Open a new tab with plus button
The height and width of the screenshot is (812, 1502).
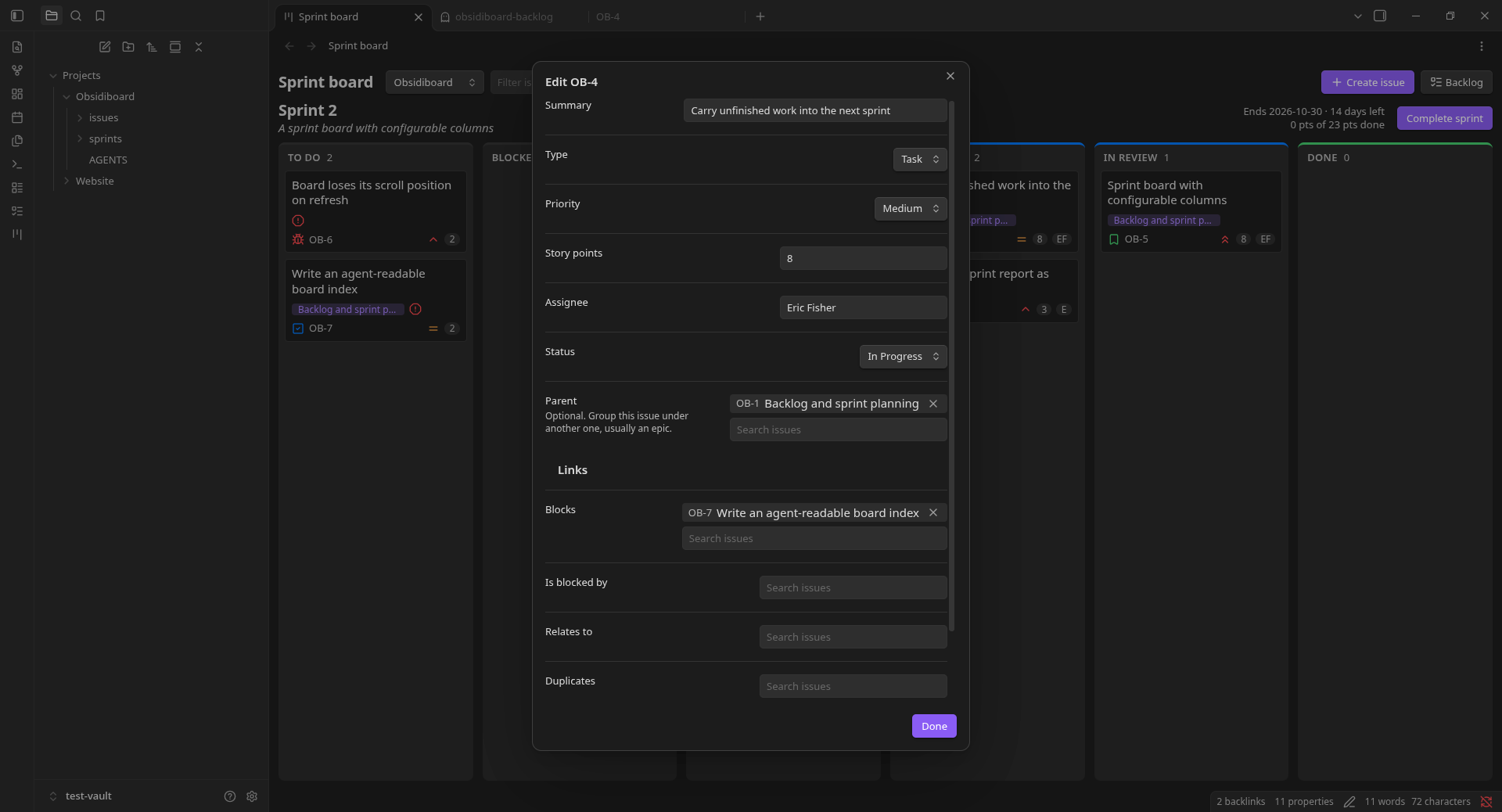[760, 16]
